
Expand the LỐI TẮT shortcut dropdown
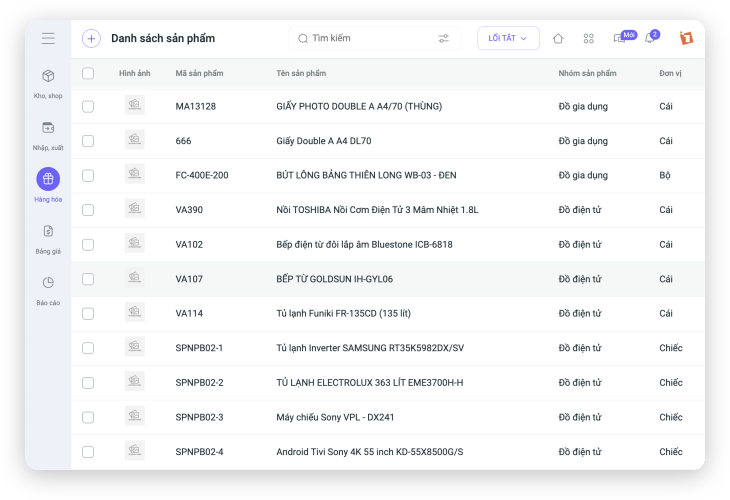(x=508, y=39)
